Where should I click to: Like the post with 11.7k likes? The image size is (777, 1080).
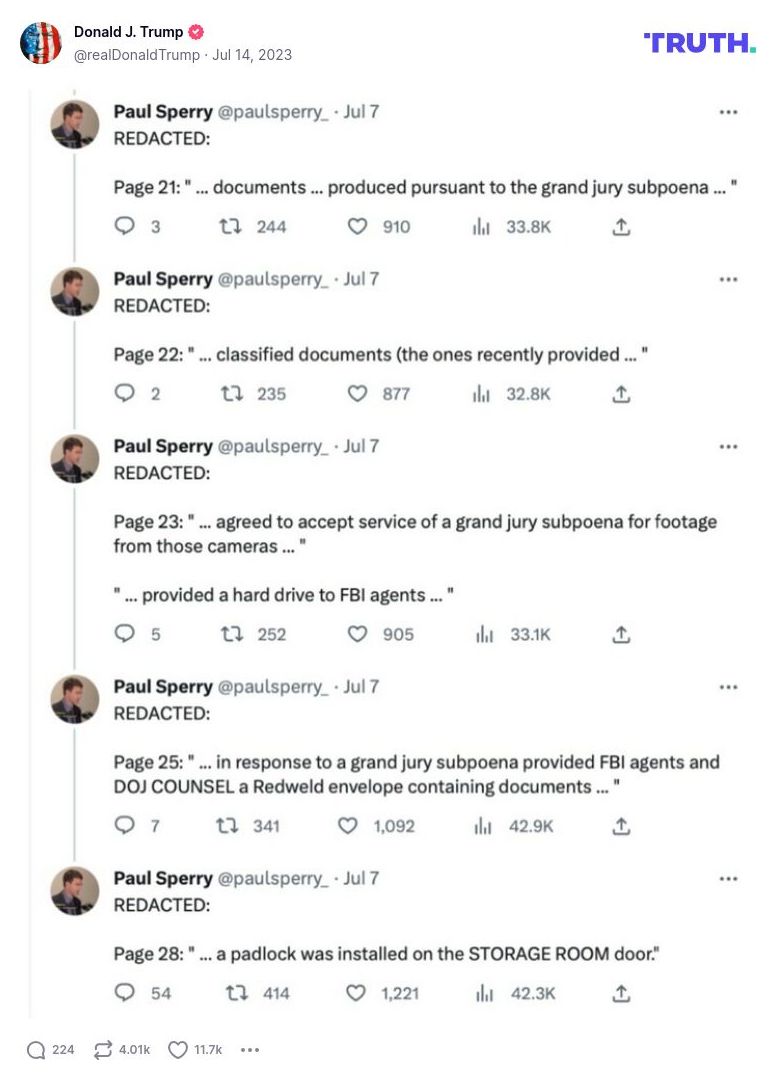[178, 1049]
